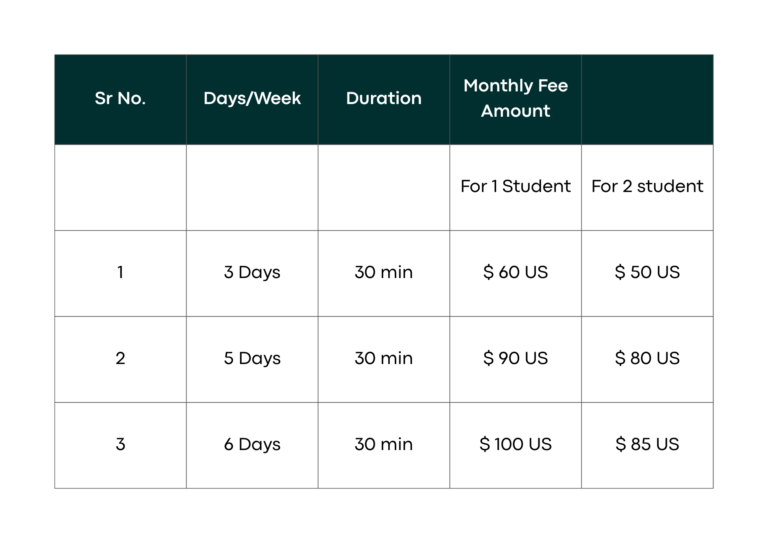Click serial number 3 in the table
Viewport: 768px width, 543px height.
(120, 444)
